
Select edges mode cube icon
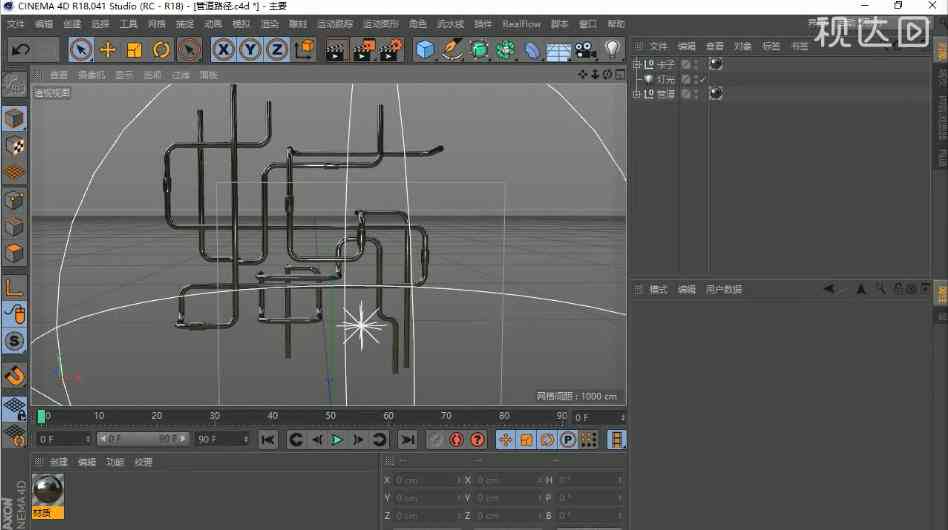(x=15, y=227)
